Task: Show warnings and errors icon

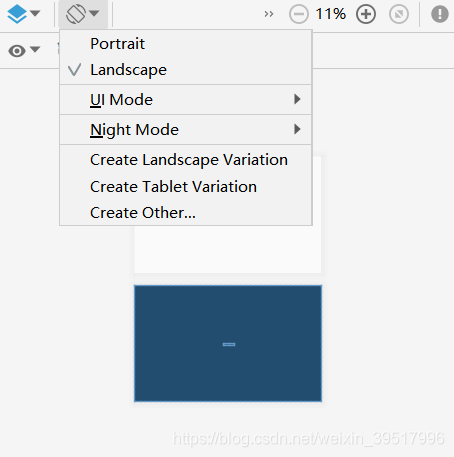Action: pos(440,14)
